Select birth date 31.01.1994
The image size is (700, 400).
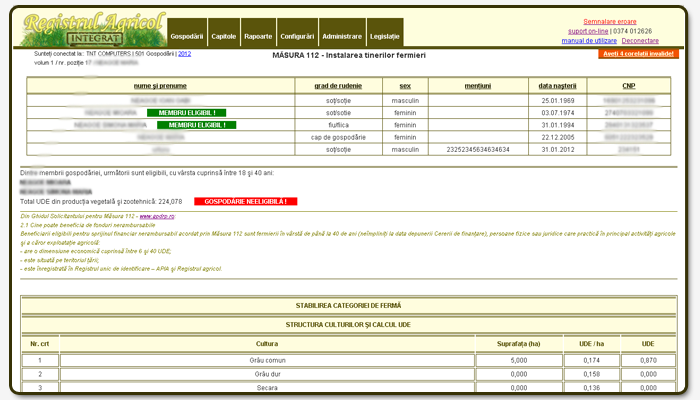(x=558, y=125)
